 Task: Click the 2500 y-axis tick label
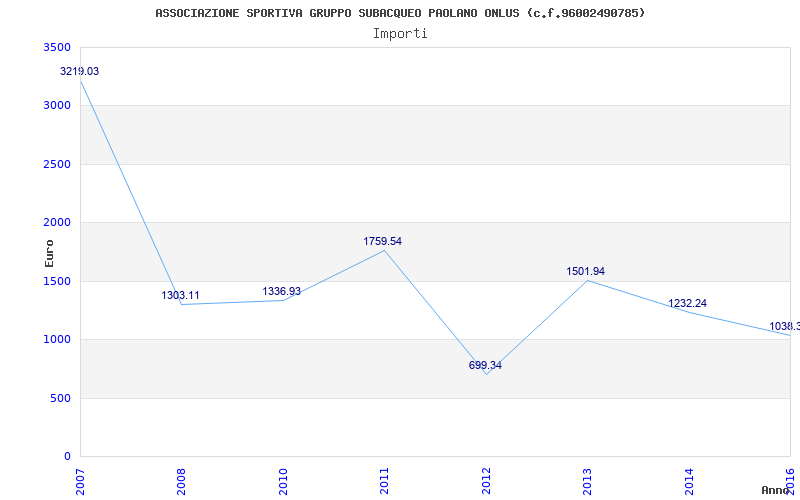(x=58, y=165)
